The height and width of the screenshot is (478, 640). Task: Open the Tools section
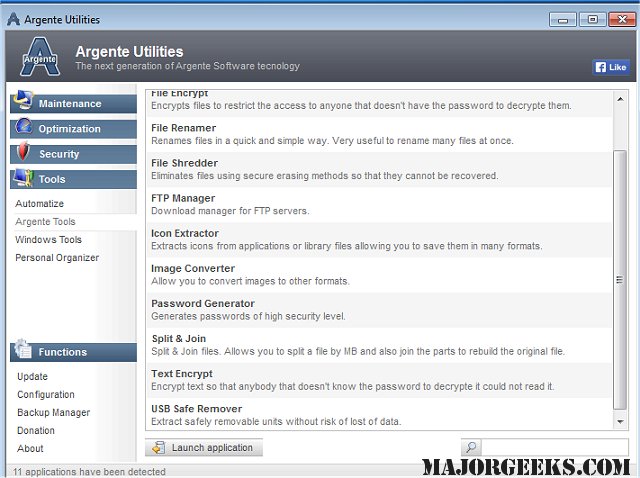(x=73, y=180)
